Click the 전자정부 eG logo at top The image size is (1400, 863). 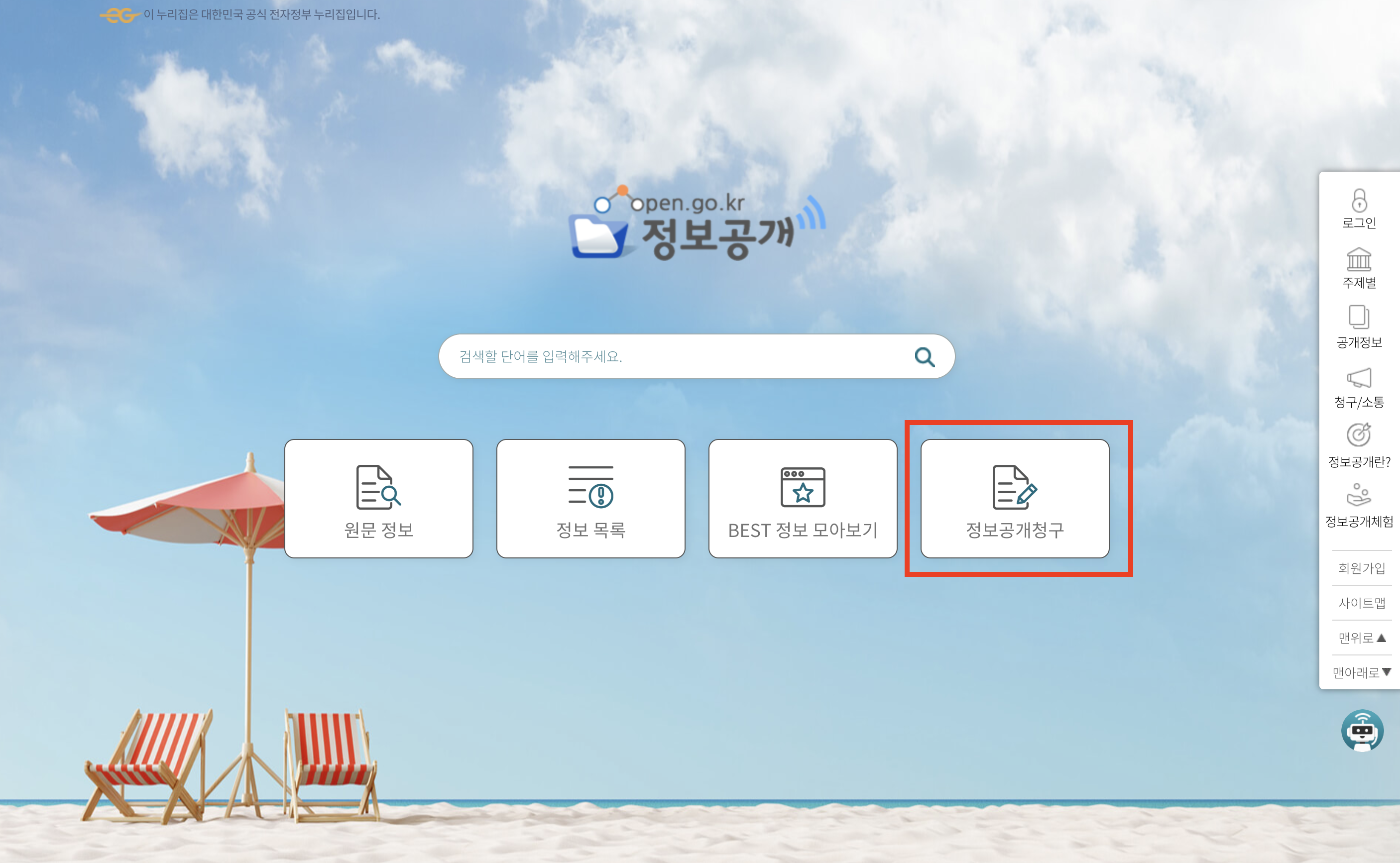point(120,15)
